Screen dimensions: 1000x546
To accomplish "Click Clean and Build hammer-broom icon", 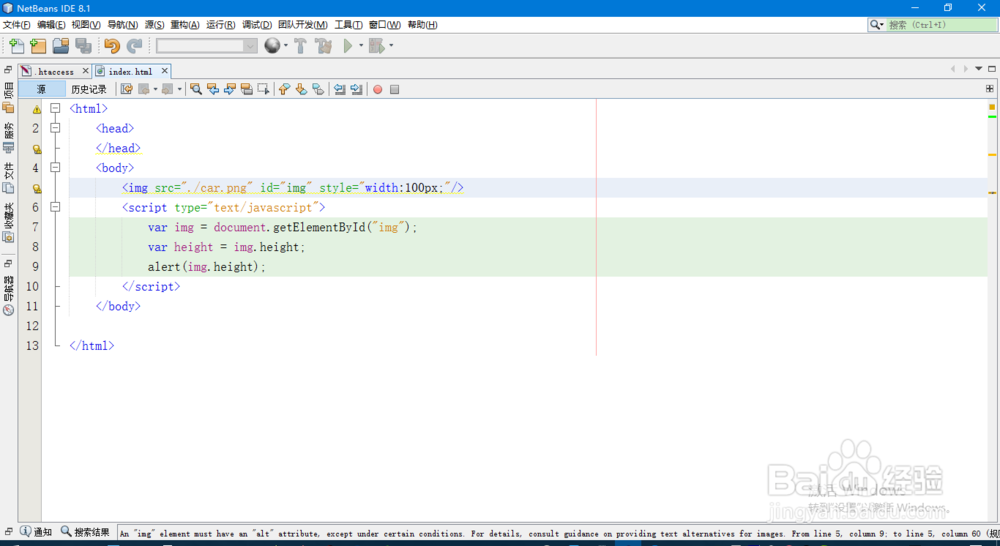I will [x=323, y=46].
